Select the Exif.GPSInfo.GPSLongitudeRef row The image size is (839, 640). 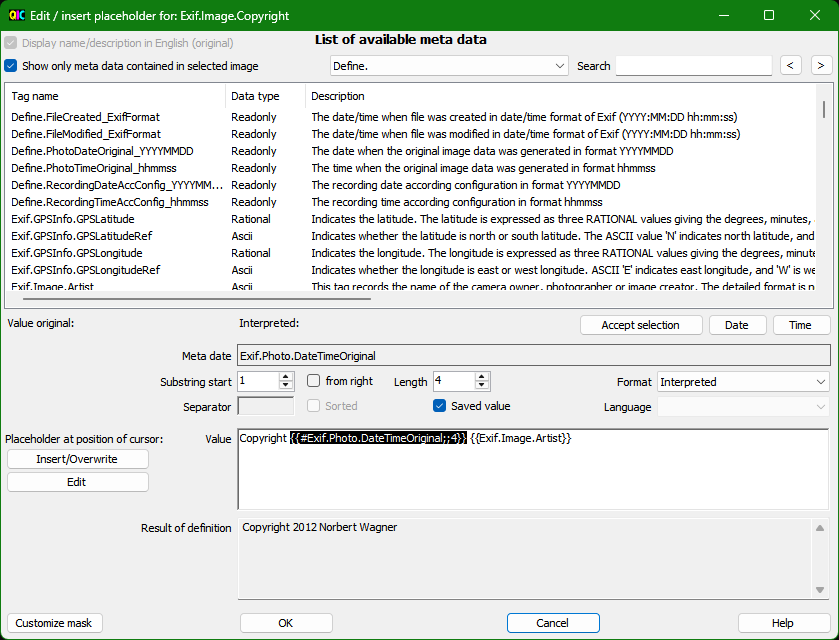[x=411, y=270]
